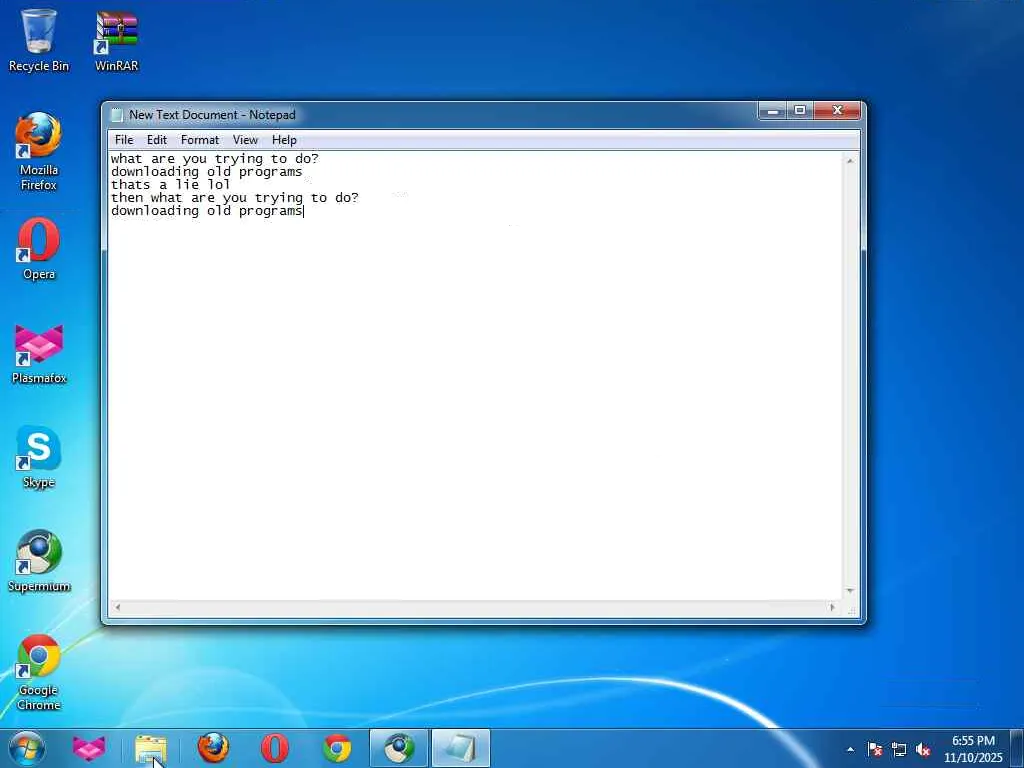
Task: Click the first line "what are you trying to do?"
Action: (214, 159)
